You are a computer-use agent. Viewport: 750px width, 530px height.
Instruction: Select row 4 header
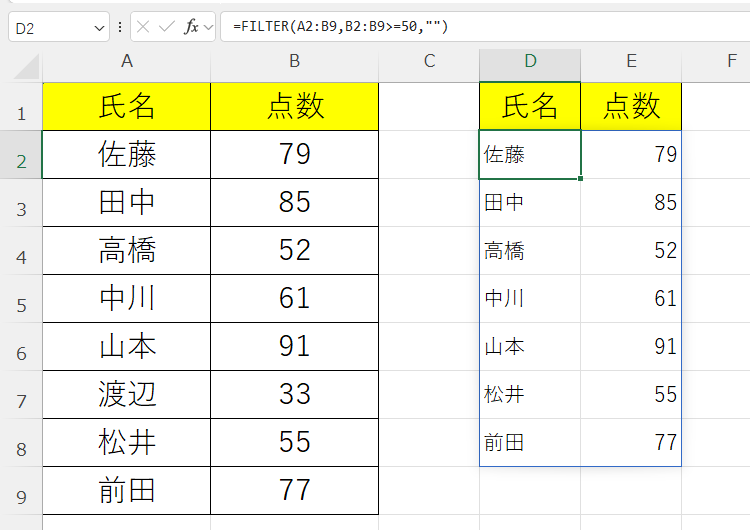(x=21, y=251)
